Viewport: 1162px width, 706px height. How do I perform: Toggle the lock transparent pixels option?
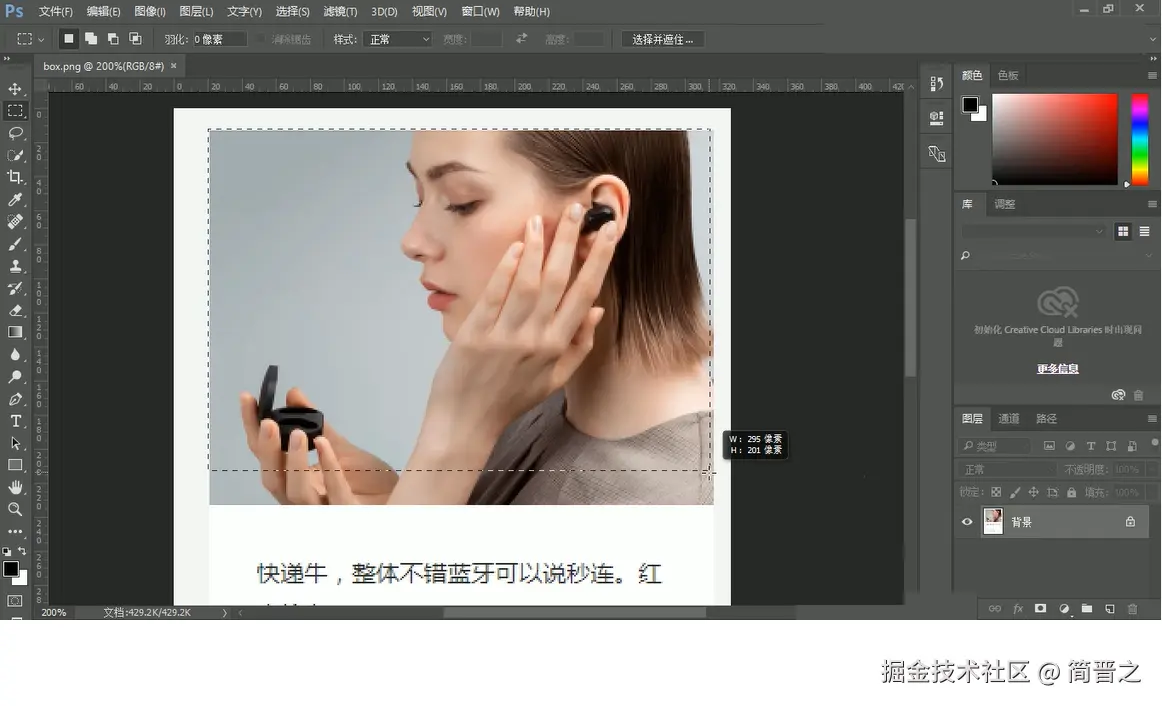pyautogui.click(x=995, y=492)
